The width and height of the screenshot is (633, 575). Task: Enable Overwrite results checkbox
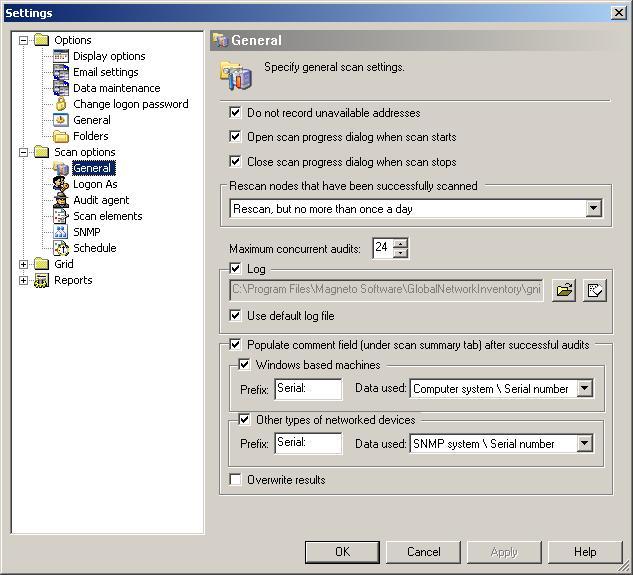point(235,480)
